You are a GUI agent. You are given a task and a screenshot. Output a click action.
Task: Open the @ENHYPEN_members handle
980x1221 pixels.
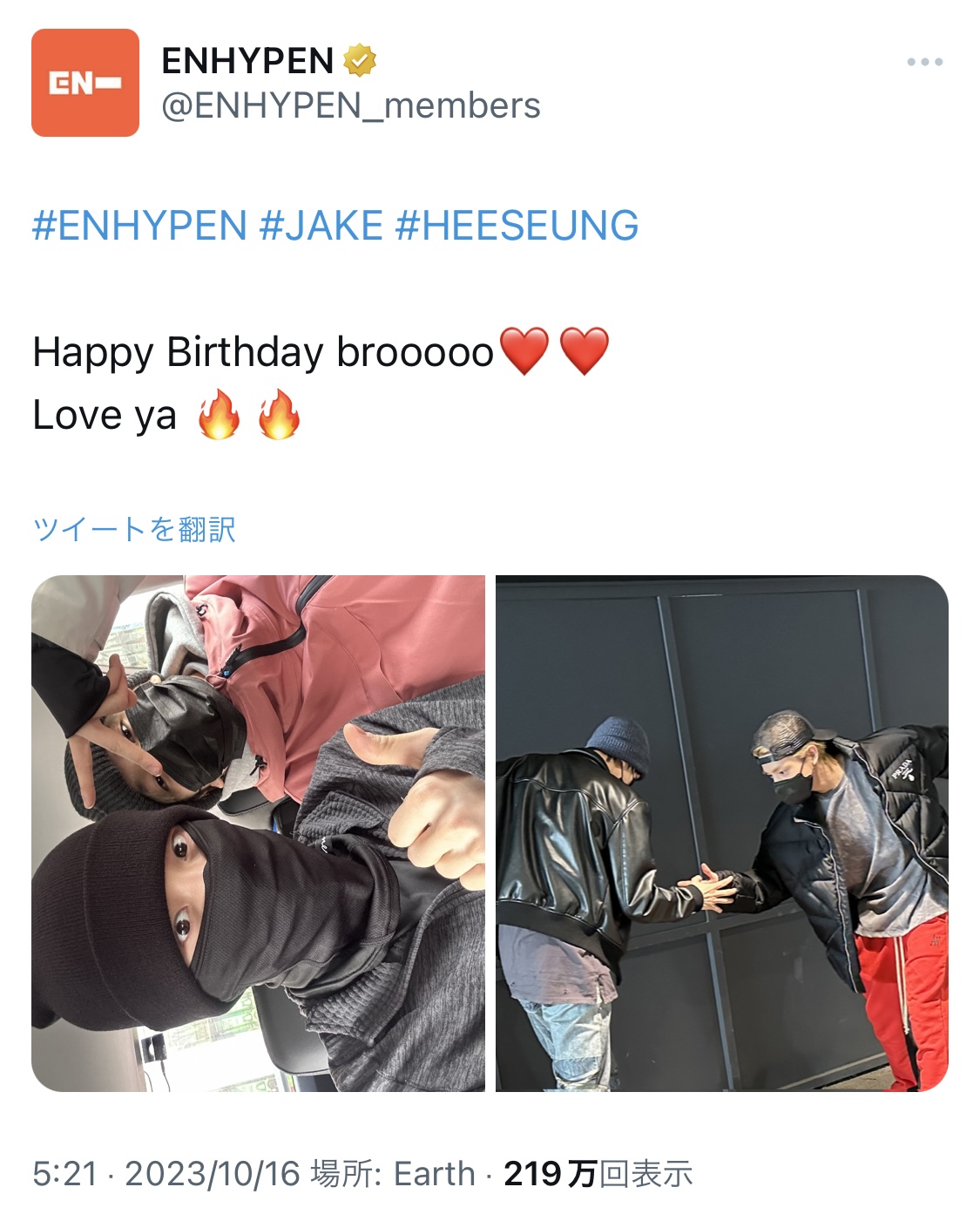tap(351, 106)
